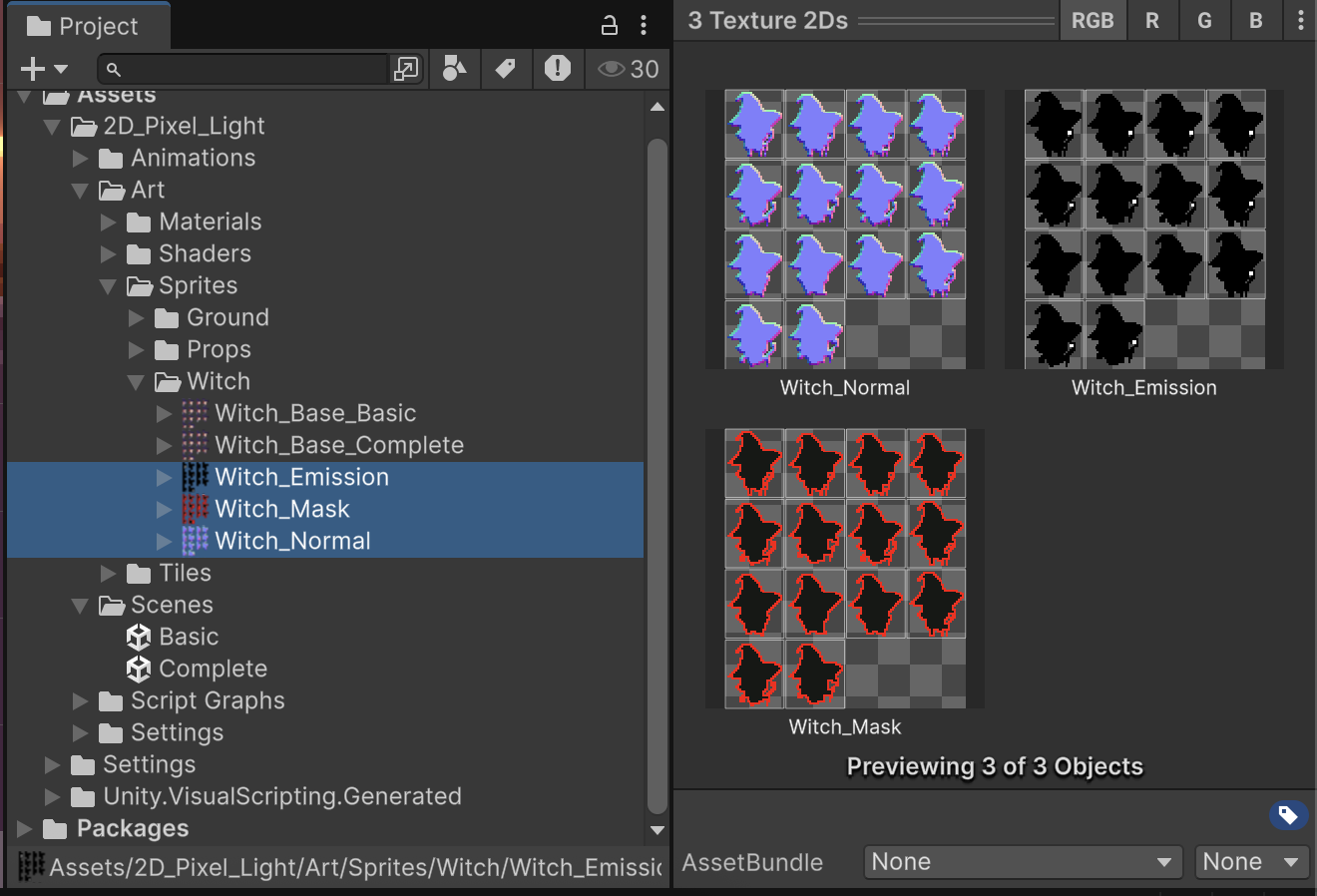Toggle hidden packages visibility eye icon
Viewport: 1317px width, 896px height.
(x=627, y=69)
